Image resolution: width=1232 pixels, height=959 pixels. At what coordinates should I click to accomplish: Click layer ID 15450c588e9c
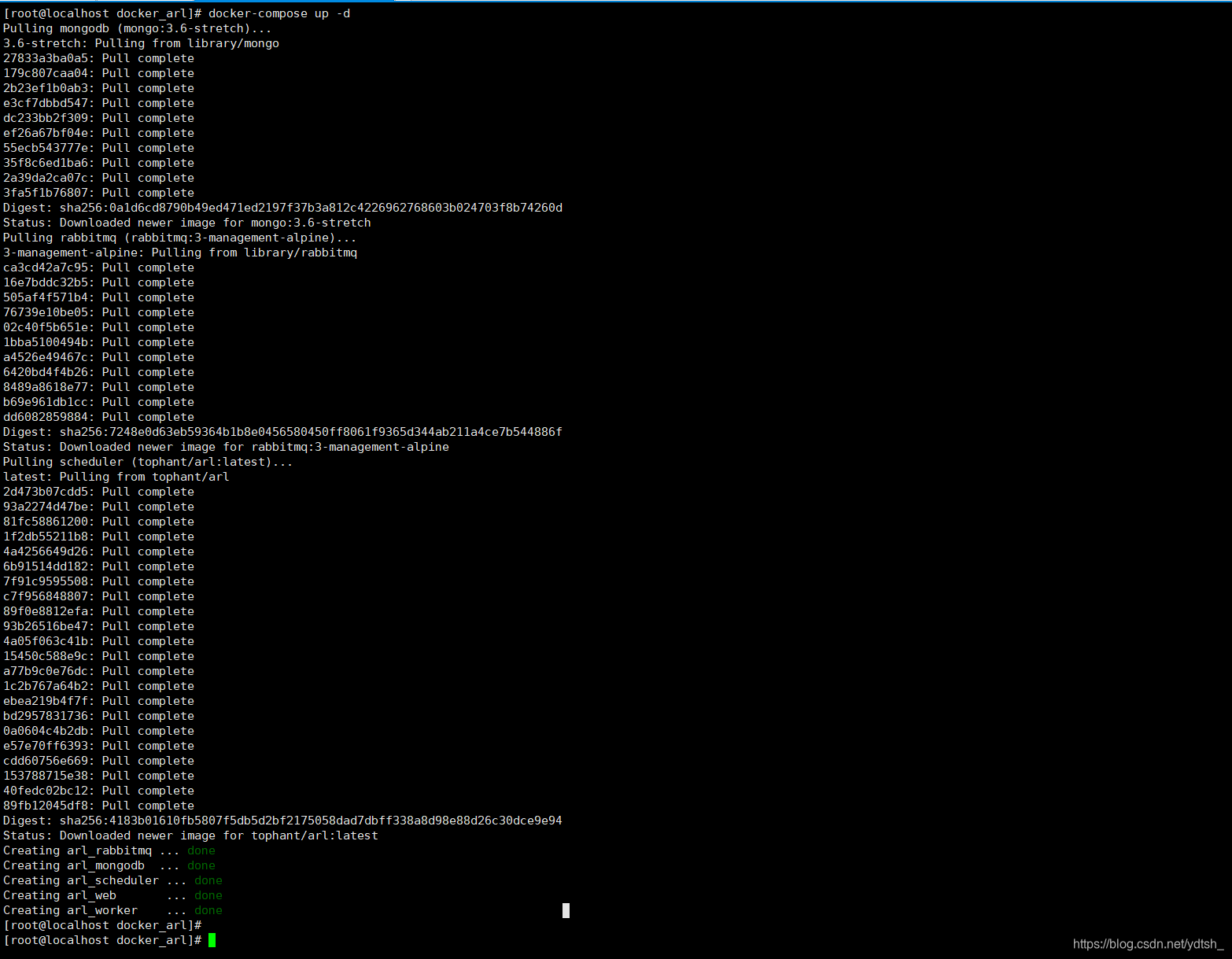pos(46,656)
